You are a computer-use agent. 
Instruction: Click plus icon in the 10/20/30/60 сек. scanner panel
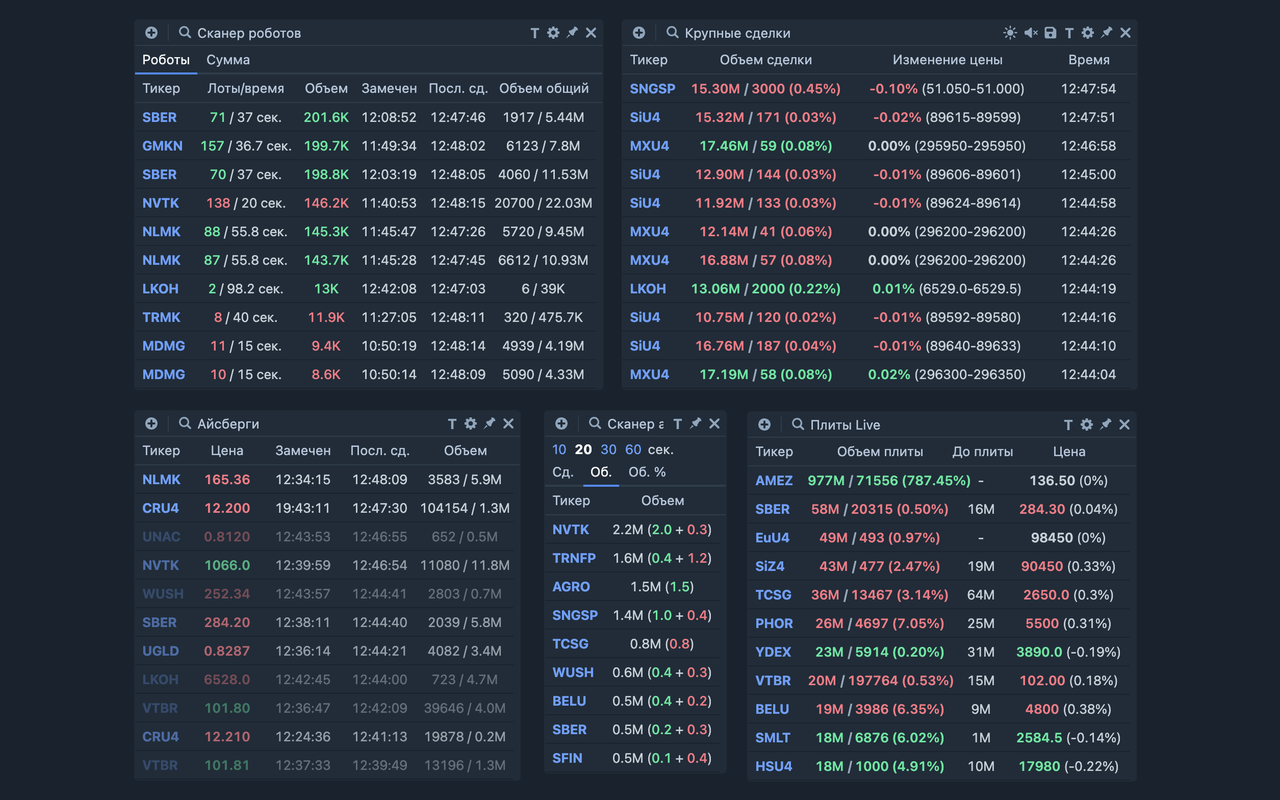point(561,424)
